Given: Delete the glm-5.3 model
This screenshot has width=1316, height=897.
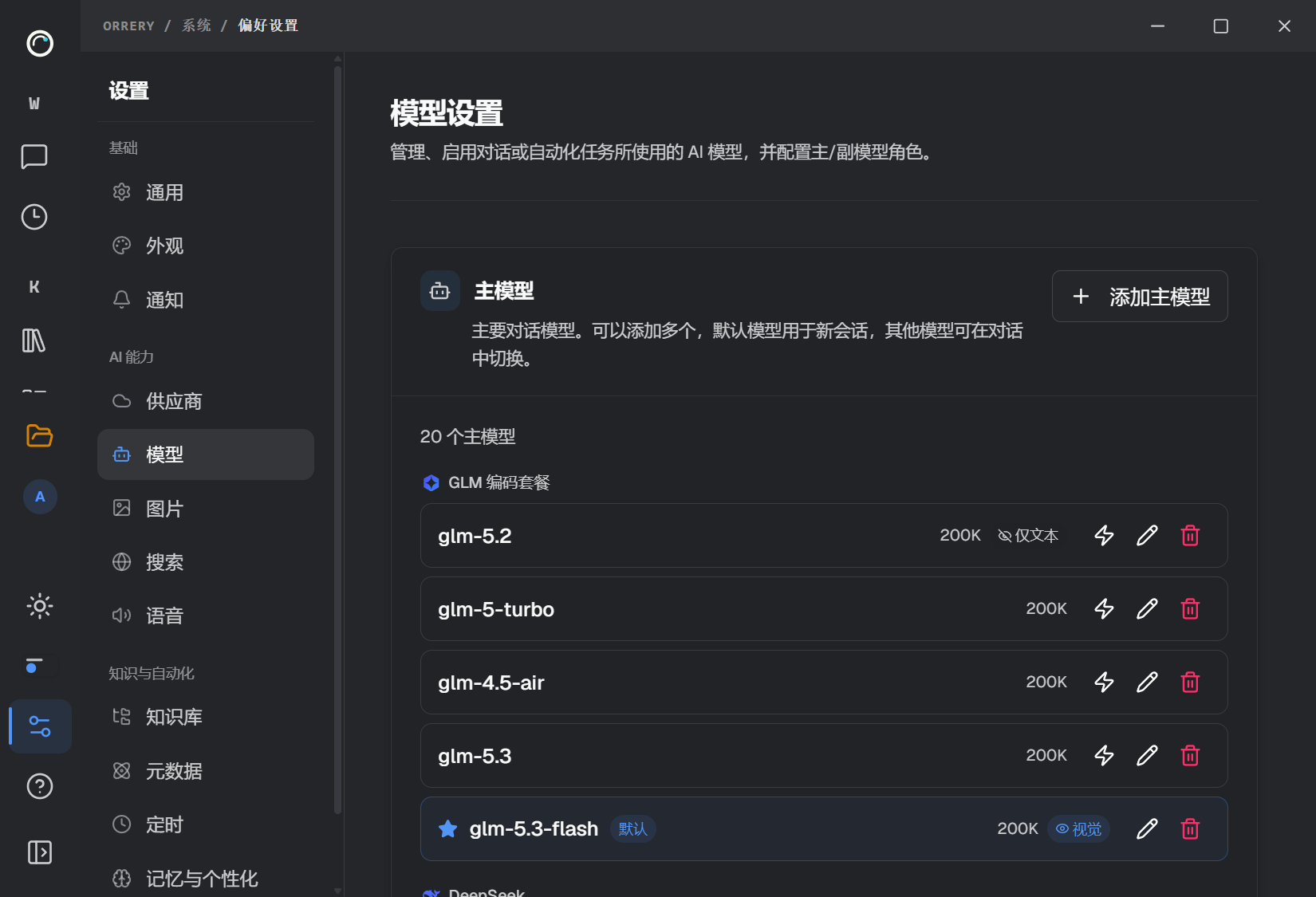Looking at the screenshot, I should pyautogui.click(x=1190, y=755).
